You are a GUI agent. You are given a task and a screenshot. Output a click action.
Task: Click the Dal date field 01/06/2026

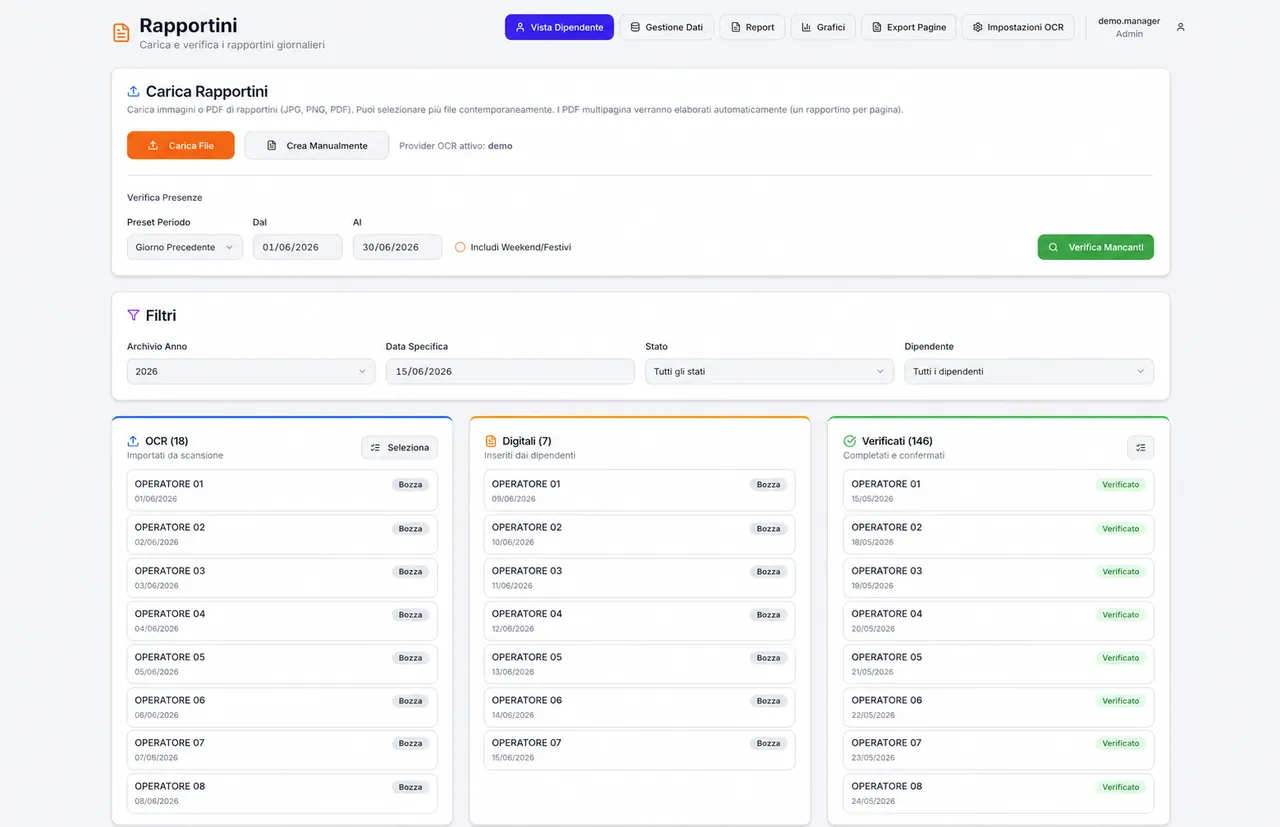click(298, 247)
